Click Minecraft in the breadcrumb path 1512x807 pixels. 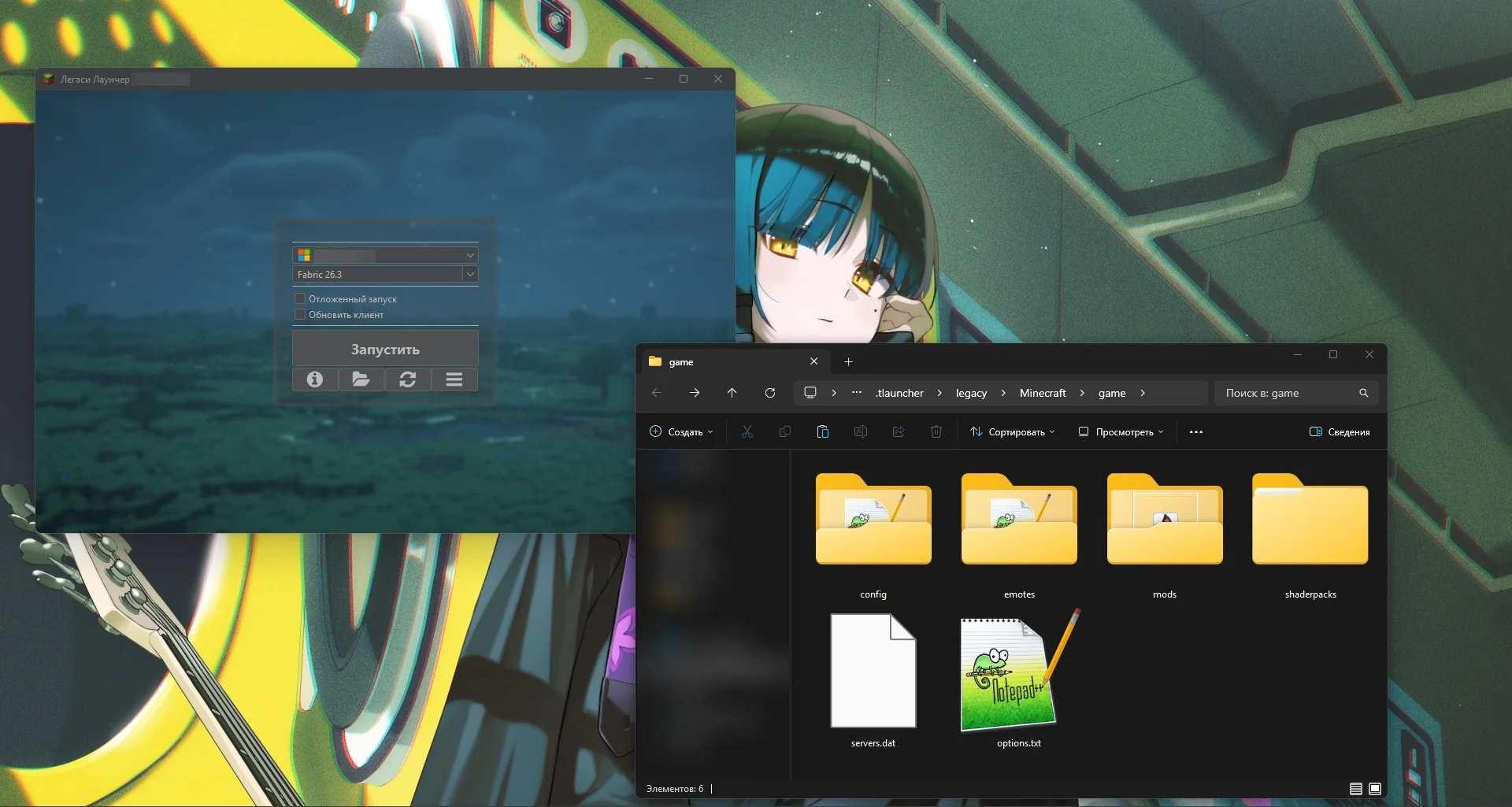click(x=1043, y=393)
